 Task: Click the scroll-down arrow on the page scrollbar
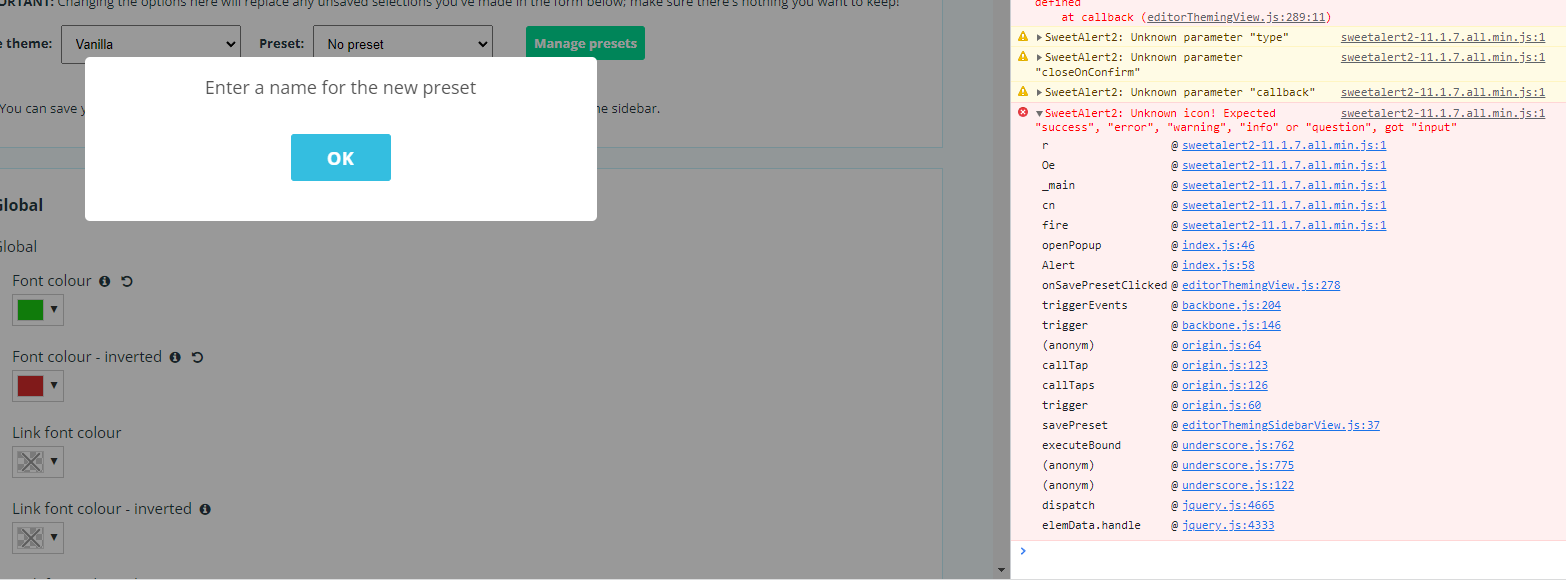tap(1002, 569)
